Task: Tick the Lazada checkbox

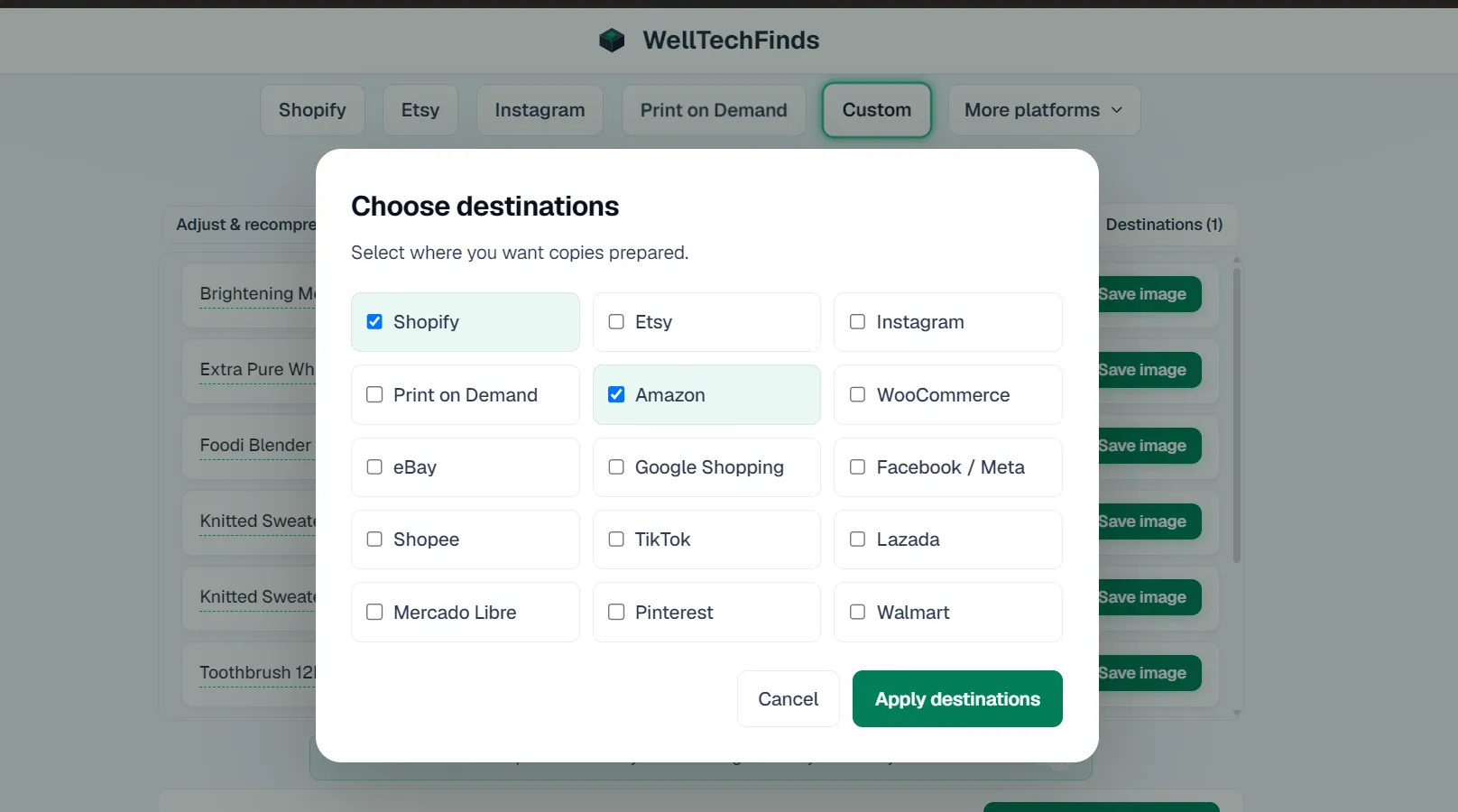Action: click(857, 539)
